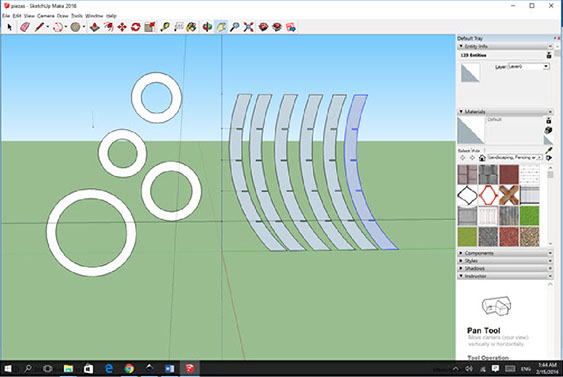The image size is (563, 377).
Task: Open Extension Warehouse from the toolbar
Action: [x=277, y=27]
